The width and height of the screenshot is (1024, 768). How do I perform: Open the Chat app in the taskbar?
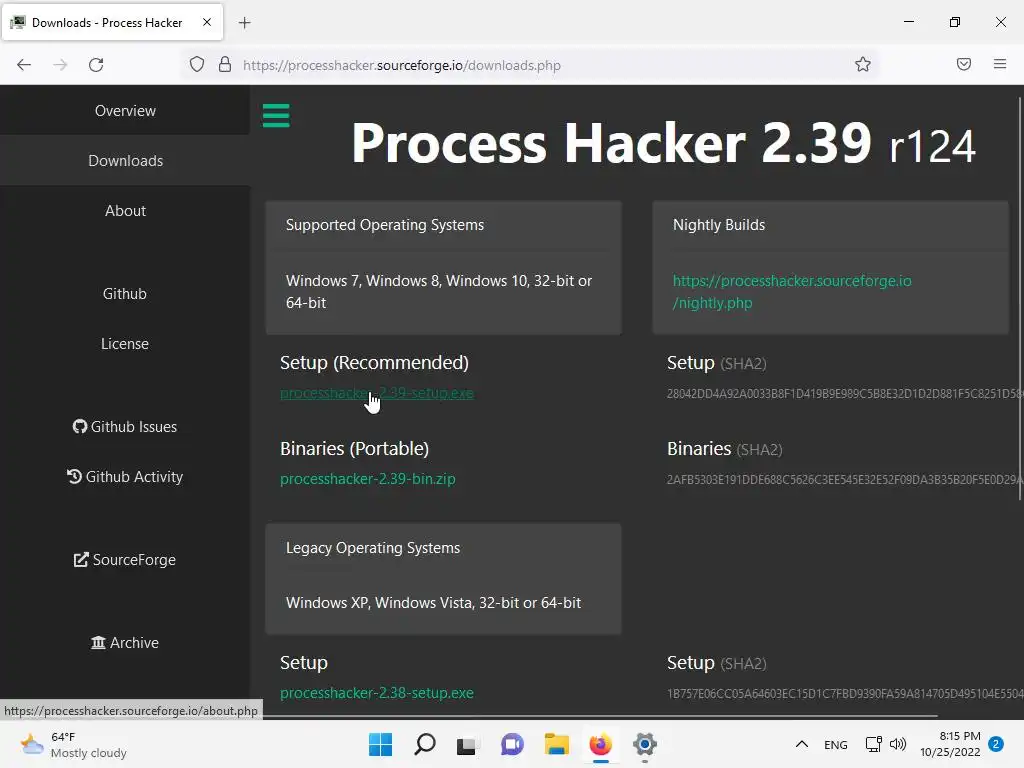(x=512, y=744)
